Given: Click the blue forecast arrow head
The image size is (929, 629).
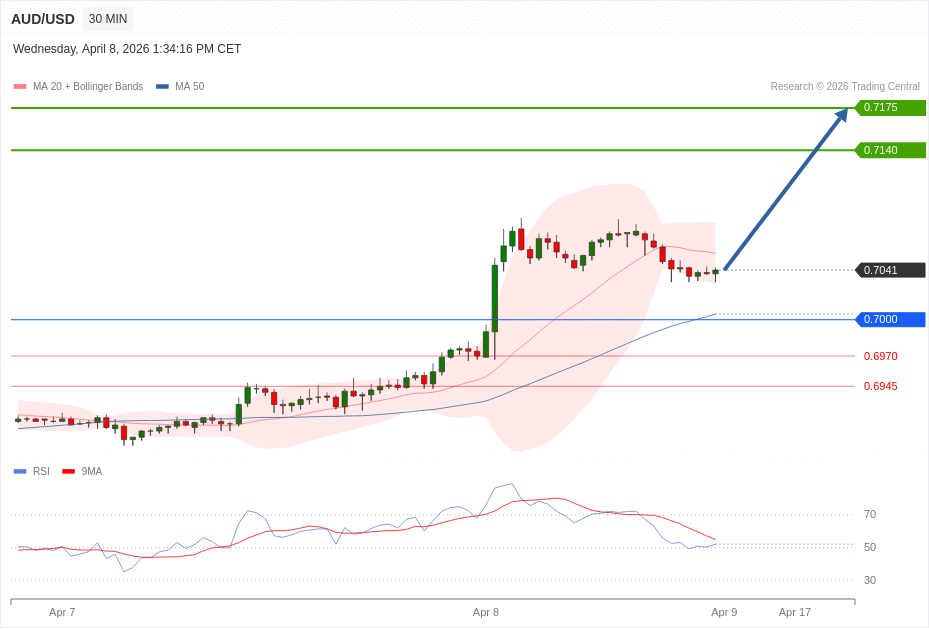Looking at the screenshot, I should pyautogui.click(x=842, y=115).
